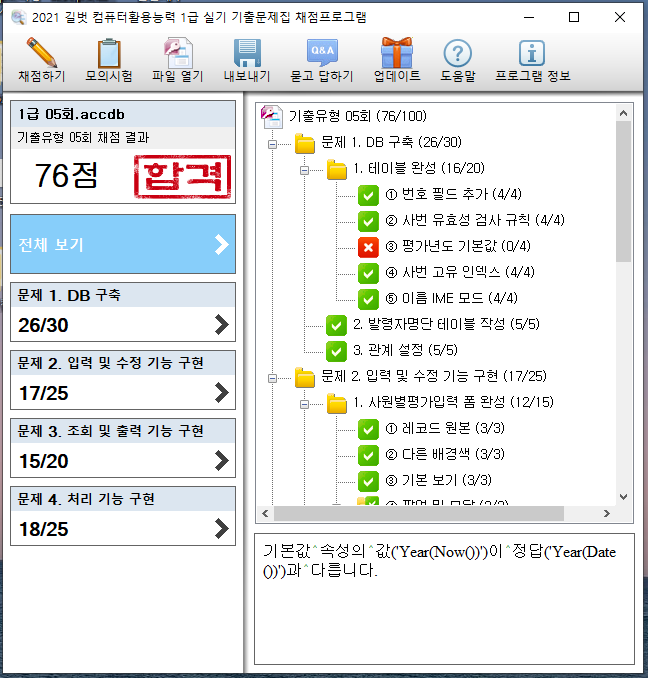Open 프로그램 정보 info icon
Image resolution: width=648 pixels, height=678 pixels.
(x=532, y=53)
